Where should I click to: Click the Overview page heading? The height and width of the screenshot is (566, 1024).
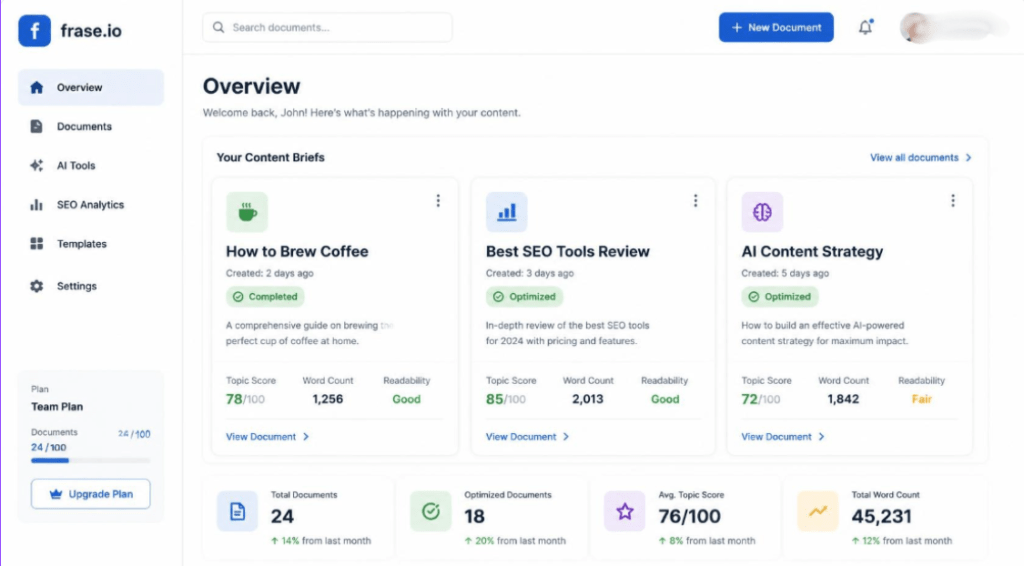tap(251, 86)
